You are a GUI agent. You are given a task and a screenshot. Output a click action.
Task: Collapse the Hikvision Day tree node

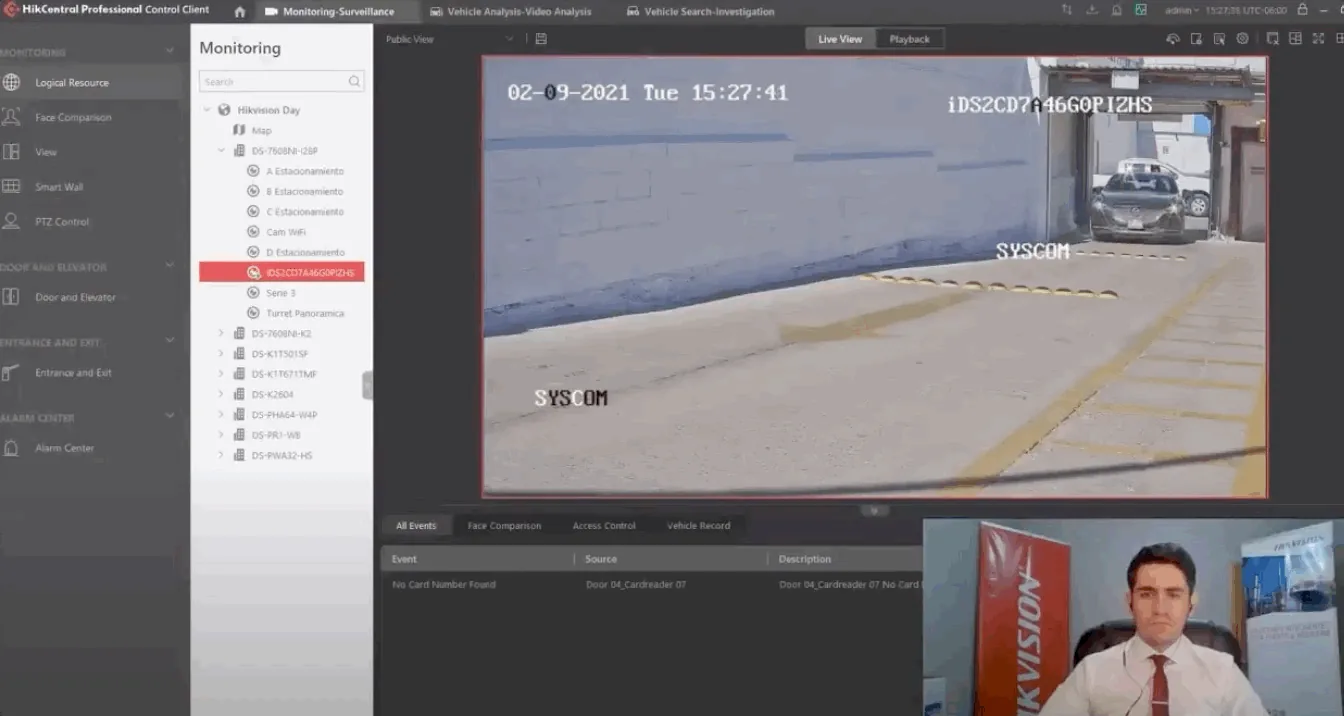207,110
